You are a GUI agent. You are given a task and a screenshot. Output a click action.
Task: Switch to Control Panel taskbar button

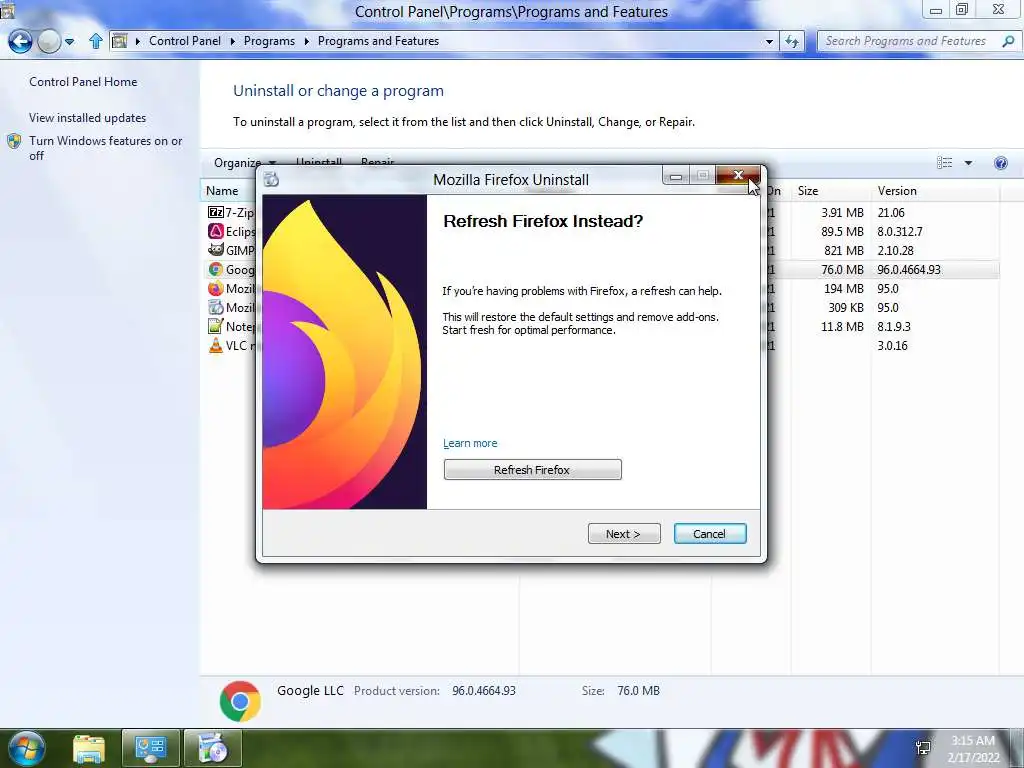pos(150,749)
